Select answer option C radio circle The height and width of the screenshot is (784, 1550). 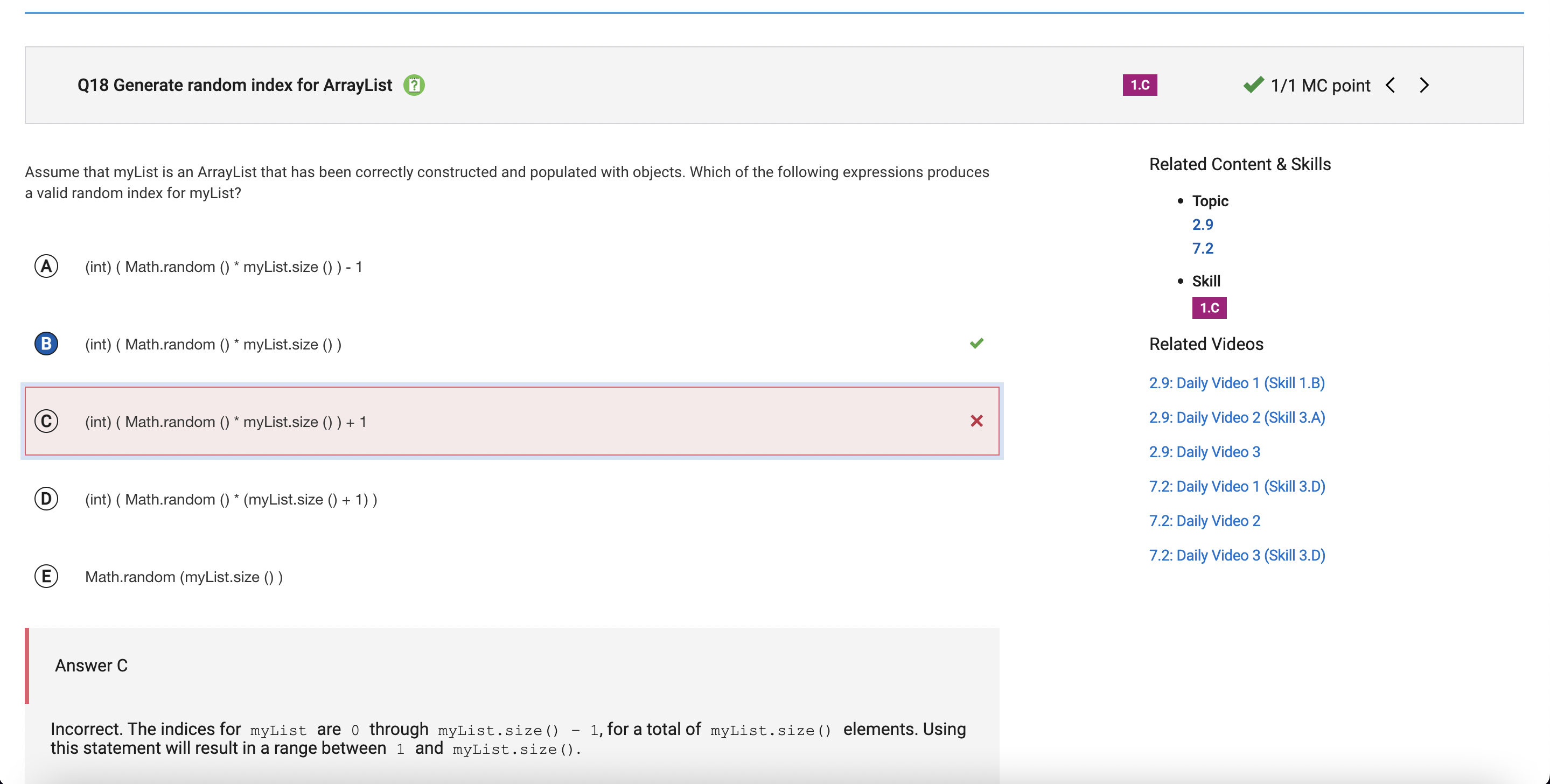46,421
